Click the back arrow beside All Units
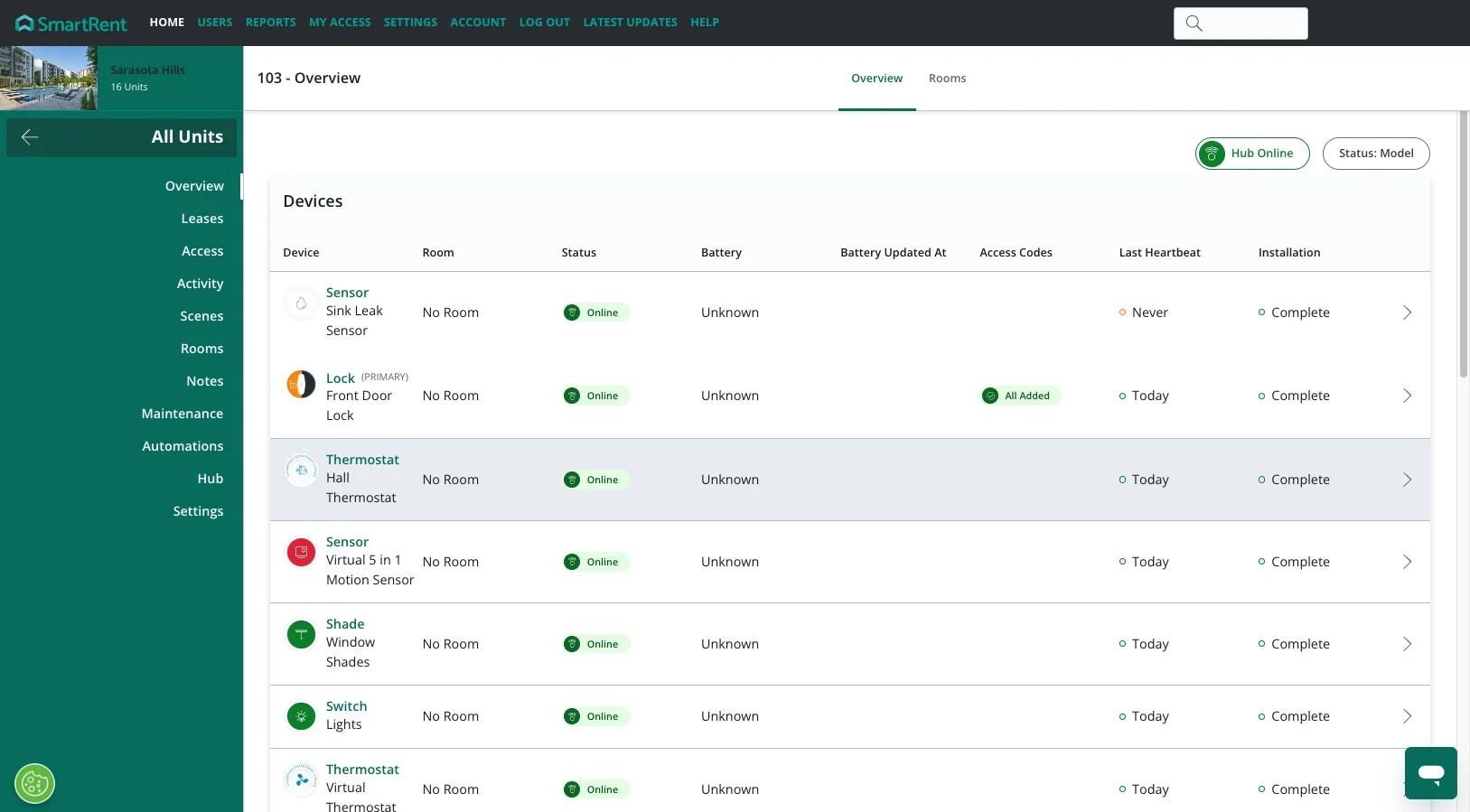The width and height of the screenshot is (1470, 812). tap(29, 137)
